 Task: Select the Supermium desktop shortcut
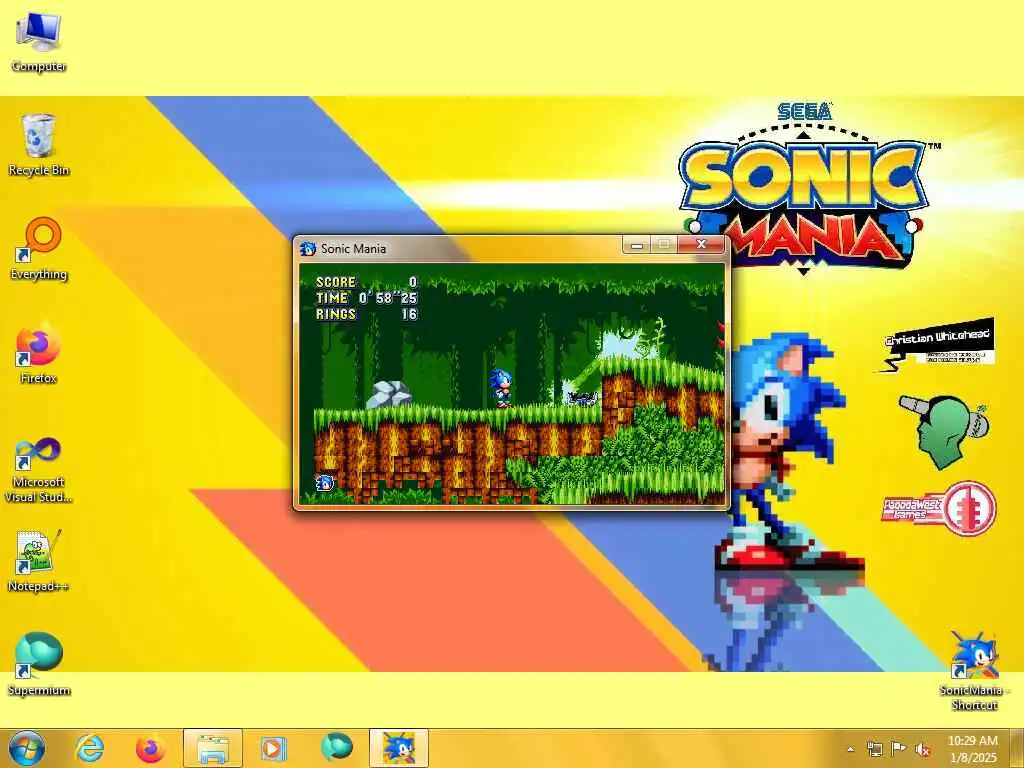click(x=39, y=664)
